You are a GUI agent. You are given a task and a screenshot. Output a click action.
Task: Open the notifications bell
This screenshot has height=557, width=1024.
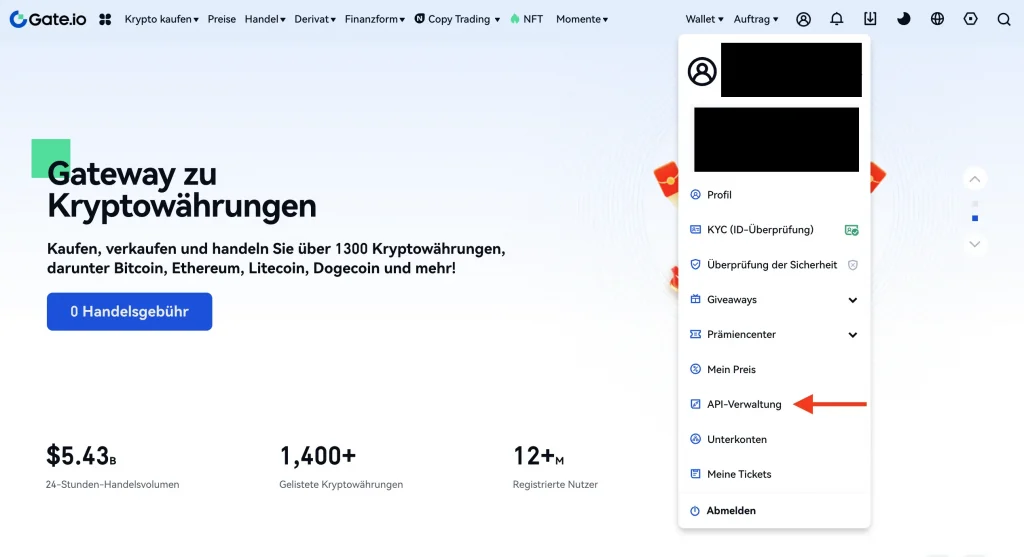point(837,19)
